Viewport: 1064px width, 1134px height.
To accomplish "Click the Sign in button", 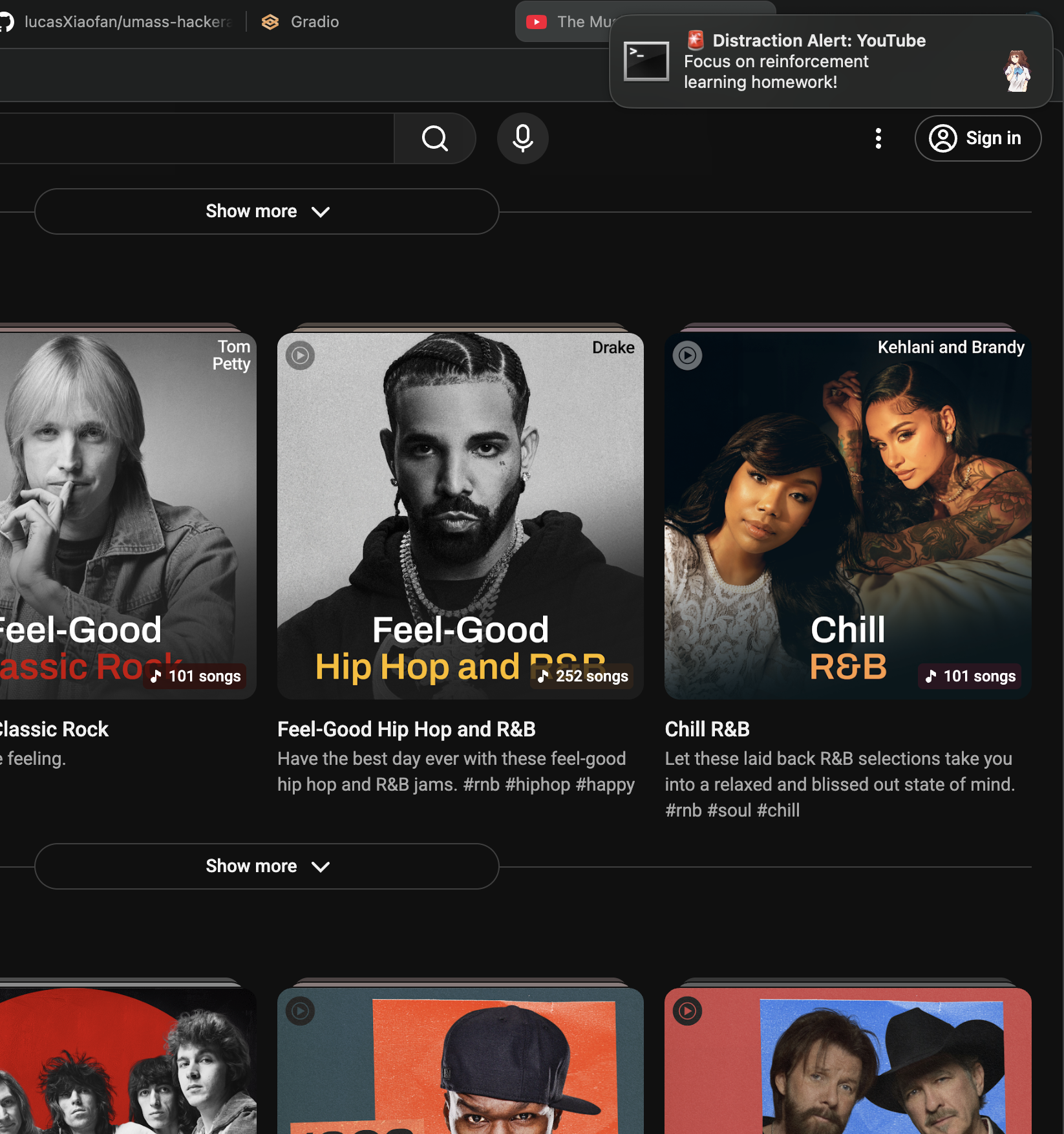I will 977,138.
